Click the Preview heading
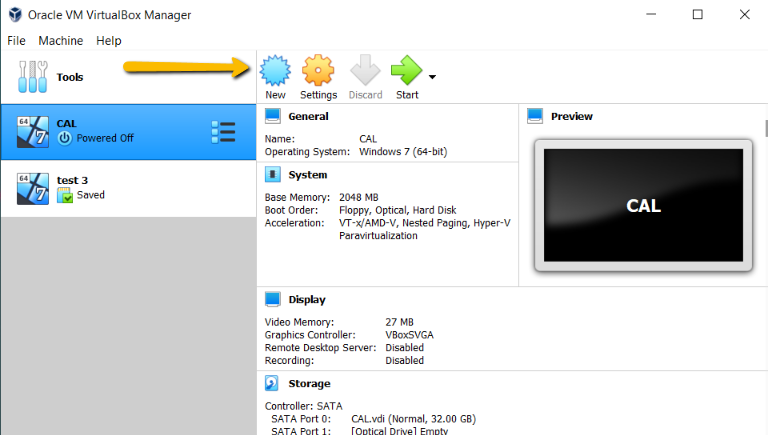Image resolution: width=768 pixels, height=435 pixels. click(x=572, y=116)
